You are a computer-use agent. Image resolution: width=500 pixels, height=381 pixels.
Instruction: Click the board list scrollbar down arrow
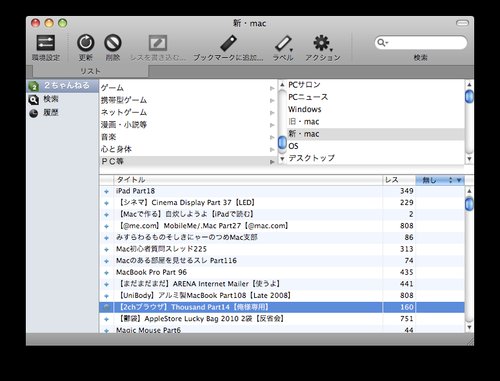469,159
